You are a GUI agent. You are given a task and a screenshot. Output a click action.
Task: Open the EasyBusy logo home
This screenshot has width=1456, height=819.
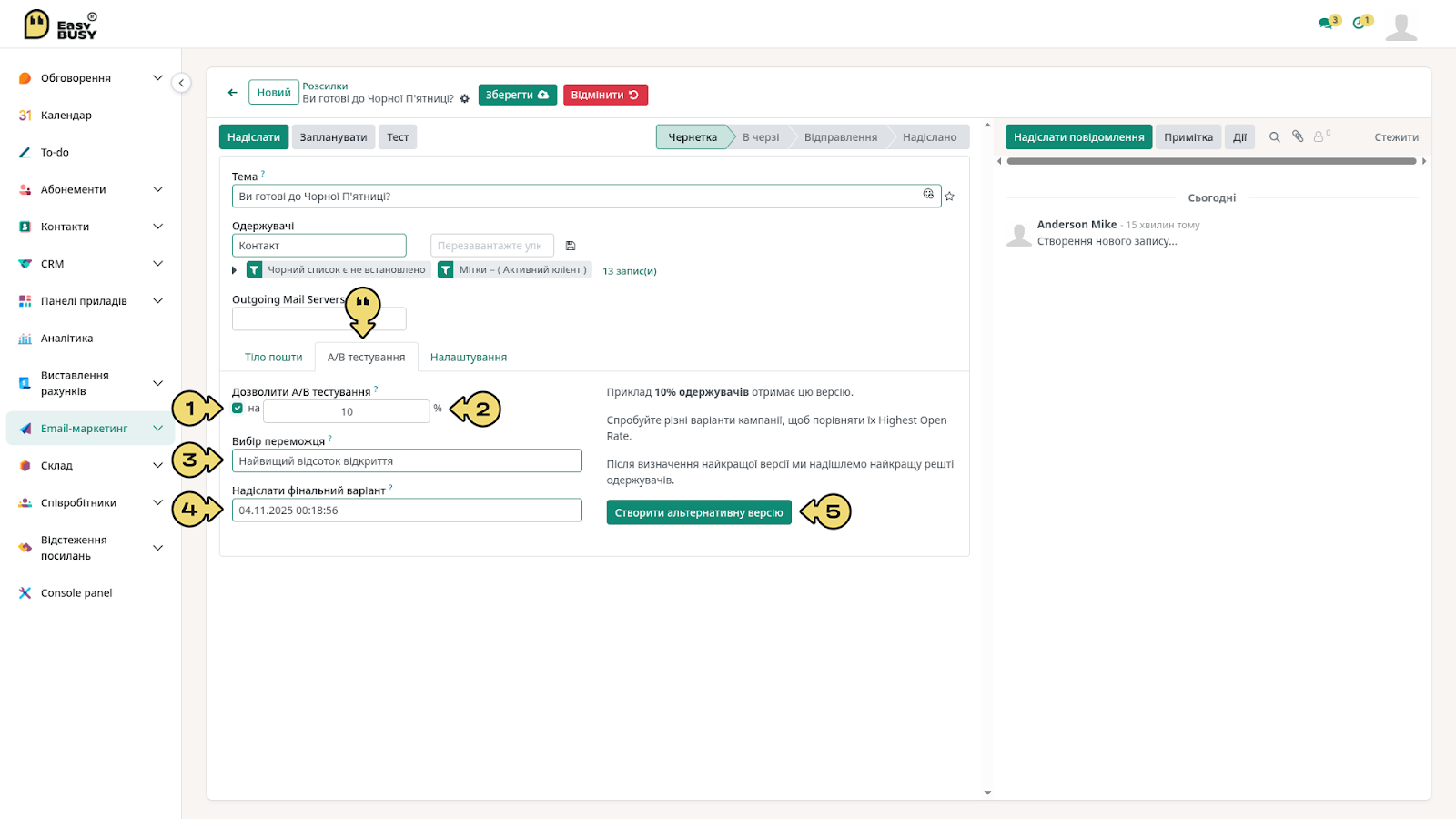[60, 25]
